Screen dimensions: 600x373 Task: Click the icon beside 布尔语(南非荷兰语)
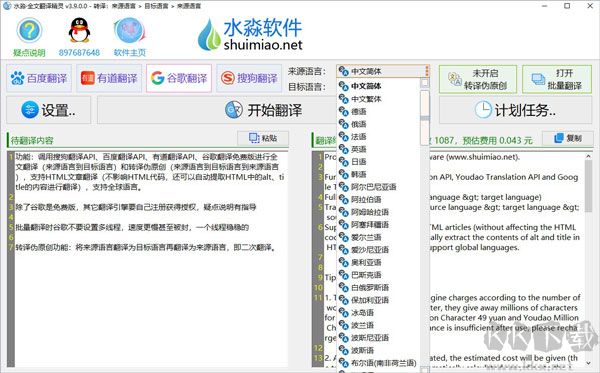344,363
